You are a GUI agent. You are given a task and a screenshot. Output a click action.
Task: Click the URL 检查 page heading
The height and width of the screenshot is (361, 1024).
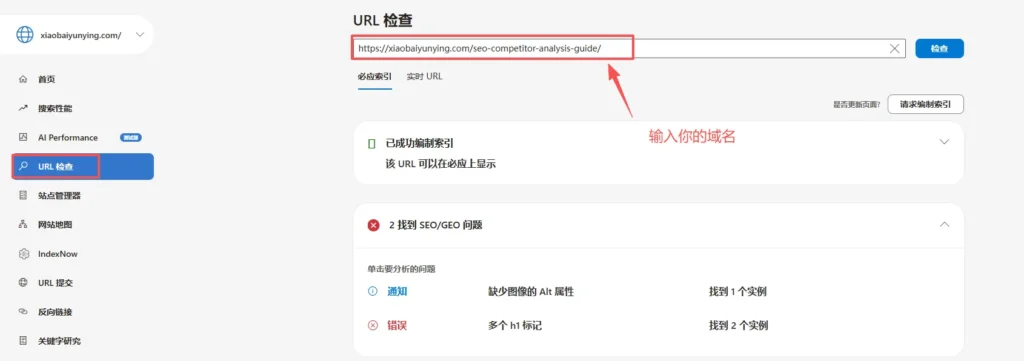click(x=383, y=20)
